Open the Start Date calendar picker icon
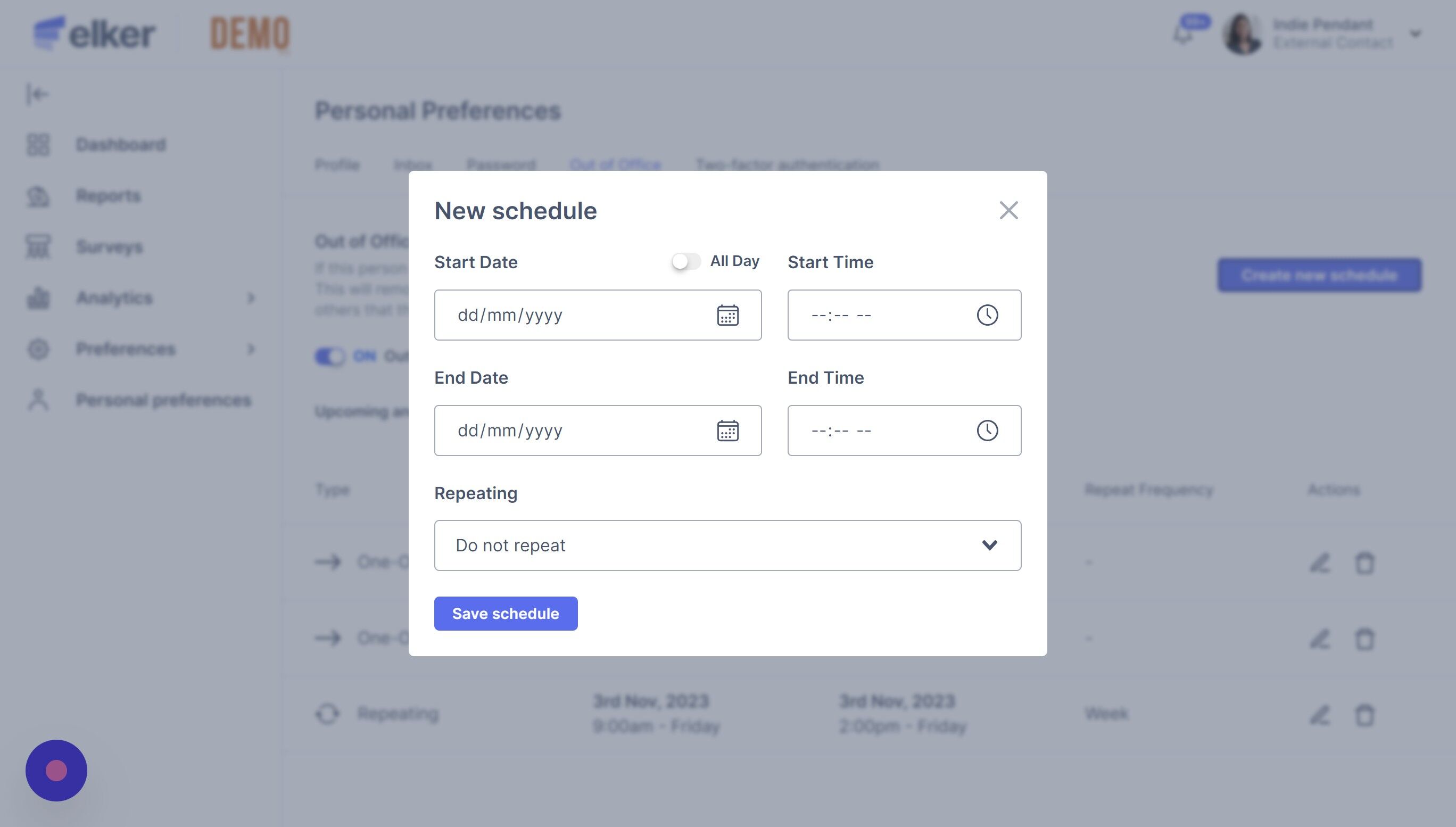The width and height of the screenshot is (1456, 827). (727, 315)
